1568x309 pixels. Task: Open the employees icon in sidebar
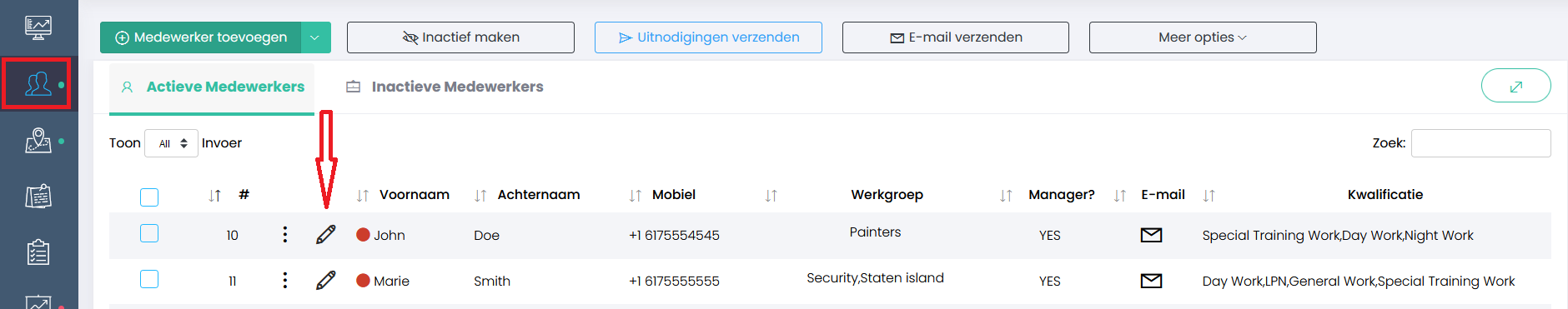pyautogui.click(x=38, y=83)
